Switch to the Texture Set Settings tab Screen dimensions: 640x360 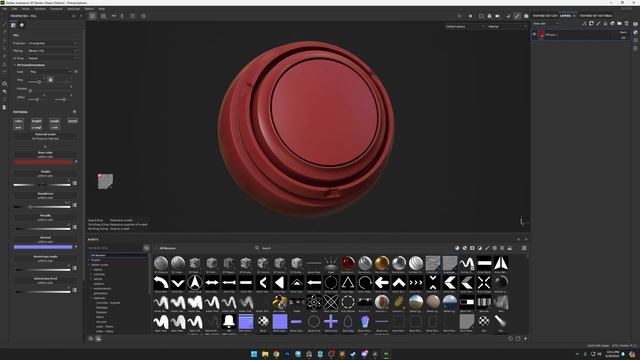(596, 16)
